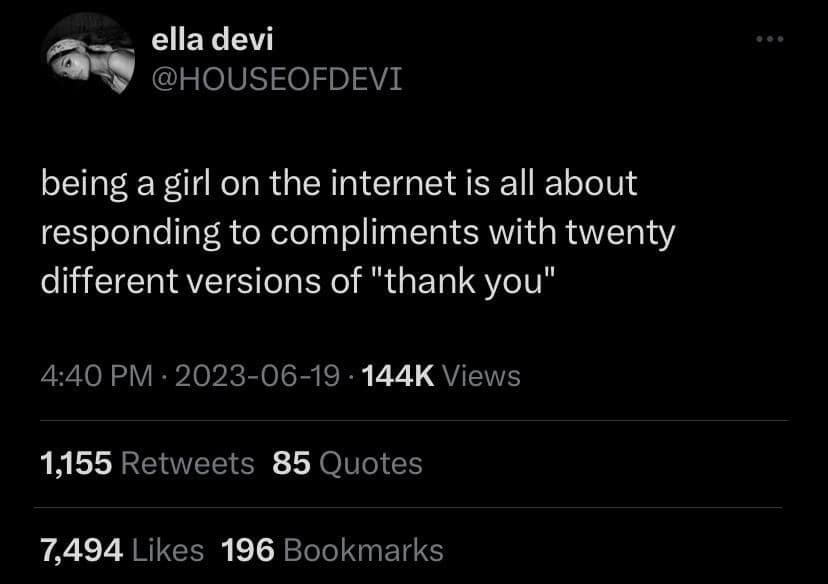The image size is (828, 584).
Task: Click the word "twenty" in the tweet
Action: pyautogui.click(x=622, y=233)
